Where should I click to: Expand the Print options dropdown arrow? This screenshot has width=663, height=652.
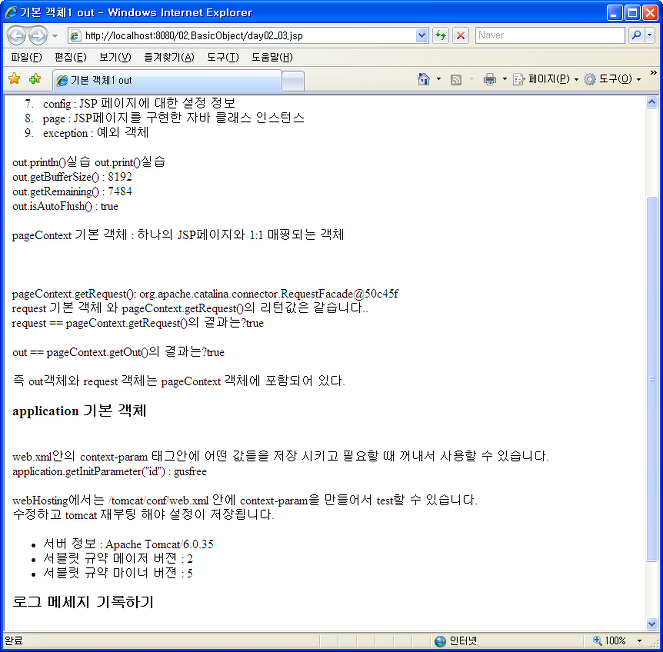[x=504, y=79]
